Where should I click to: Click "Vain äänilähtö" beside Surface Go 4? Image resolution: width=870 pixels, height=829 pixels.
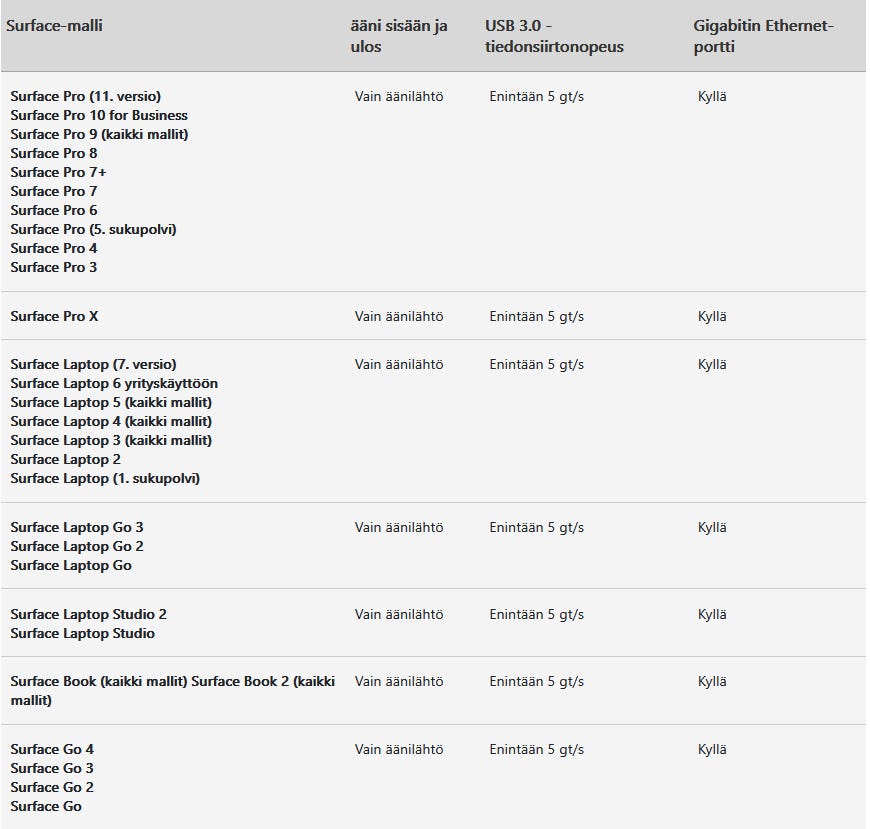[x=399, y=750]
